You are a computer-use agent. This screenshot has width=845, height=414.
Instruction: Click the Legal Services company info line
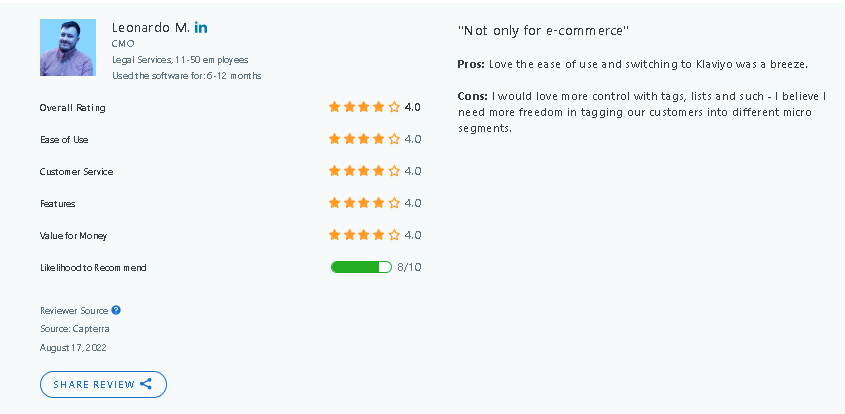tap(180, 60)
